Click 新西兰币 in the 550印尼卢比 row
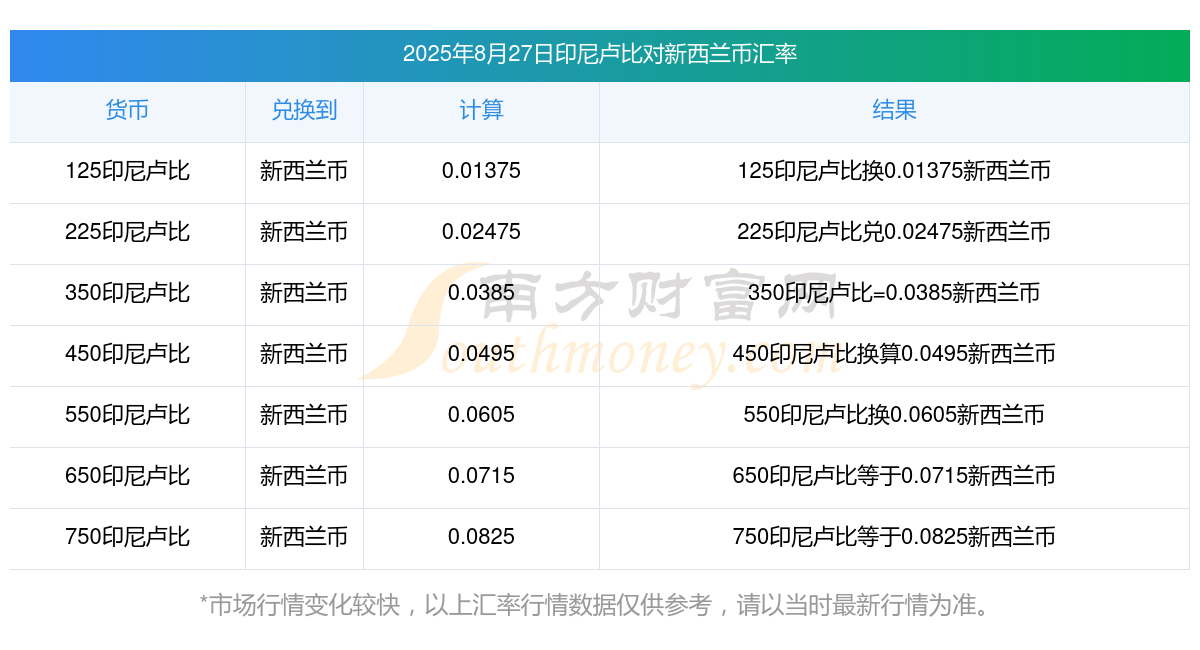1200x650 pixels. [x=304, y=415]
